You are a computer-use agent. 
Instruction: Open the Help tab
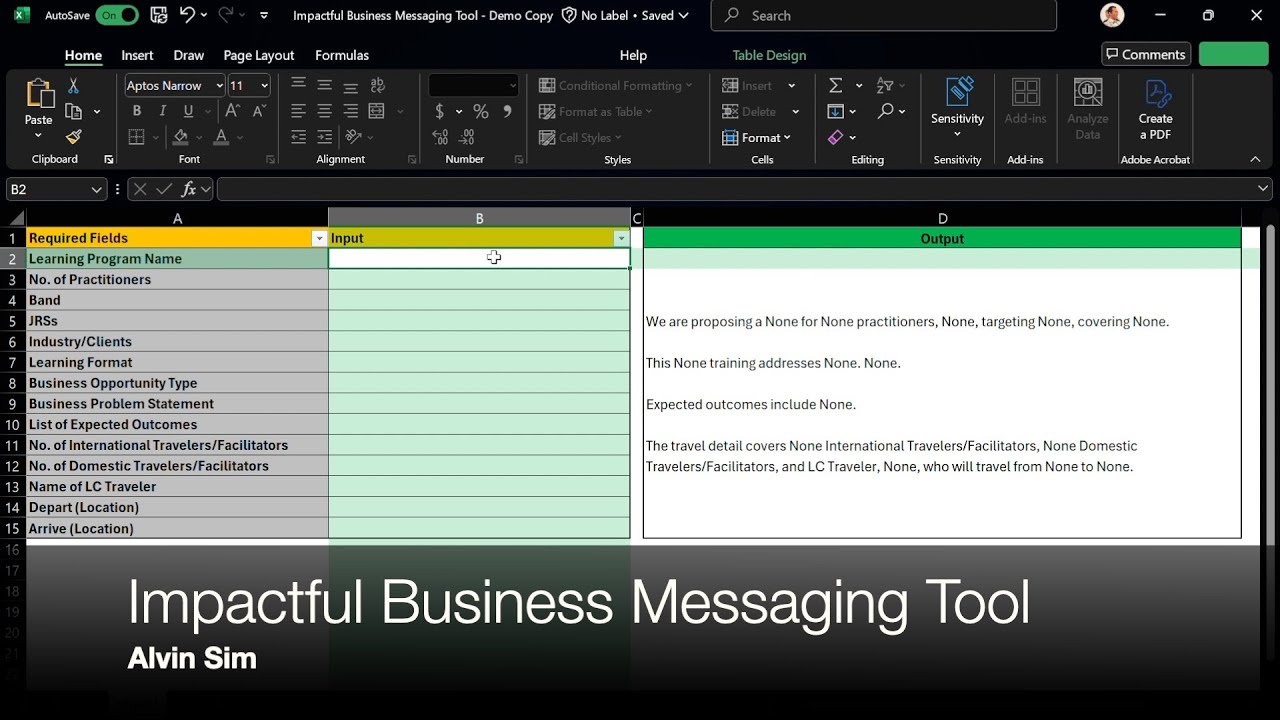point(633,55)
